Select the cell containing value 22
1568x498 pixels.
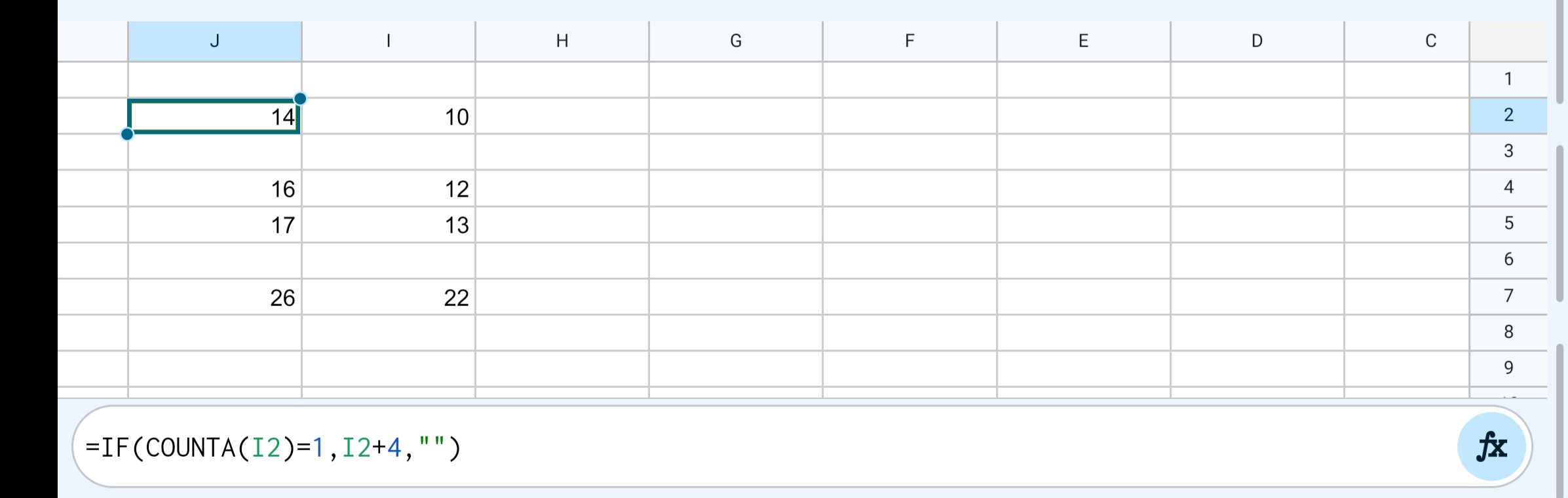coord(388,297)
